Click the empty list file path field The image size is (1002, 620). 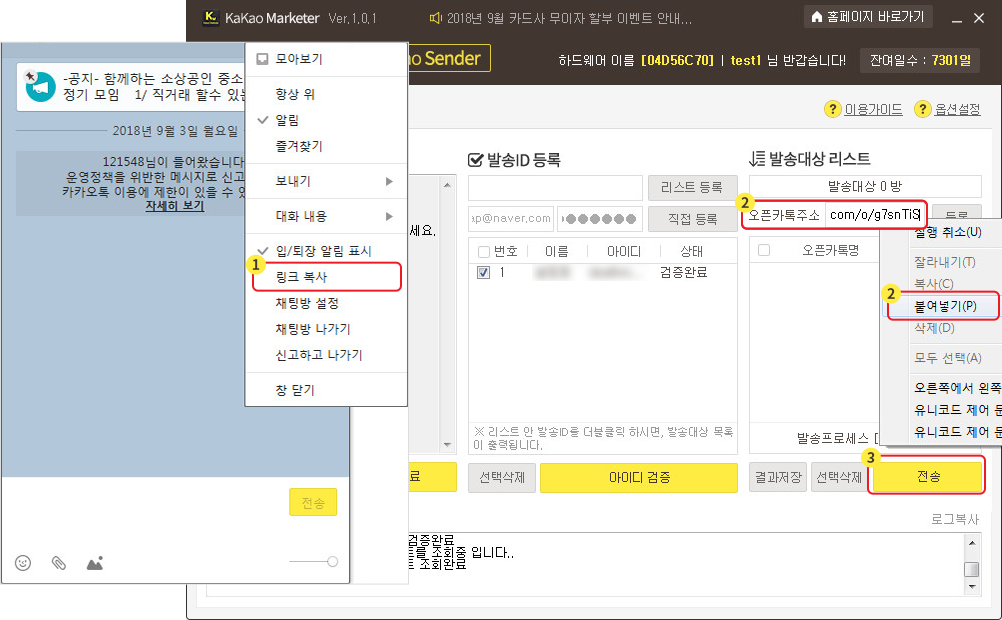coord(555,188)
